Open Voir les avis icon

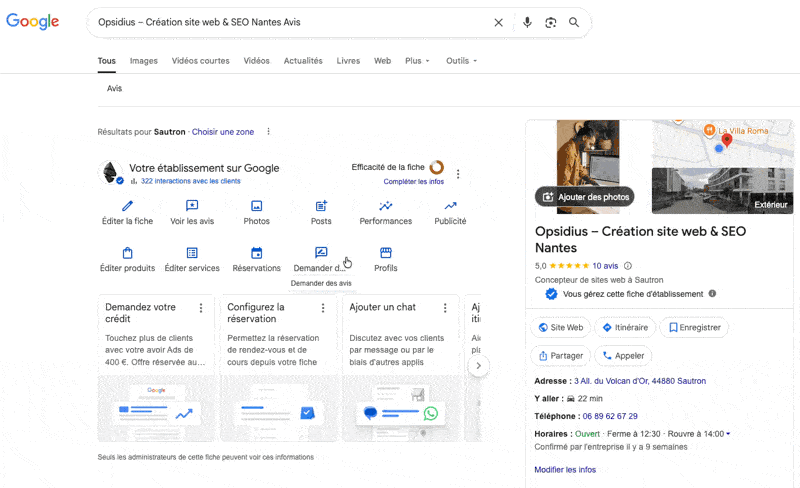(192, 206)
